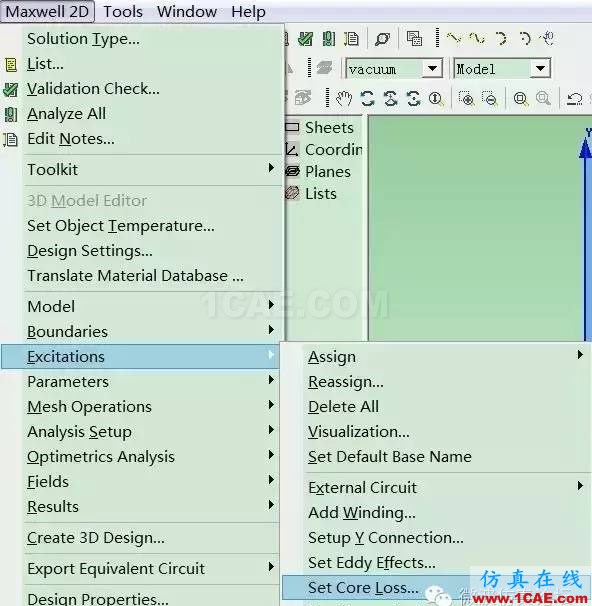Click the Analyze All toolbar icon
This screenshot has width=592, height=606.
click(x=329, y=38)
